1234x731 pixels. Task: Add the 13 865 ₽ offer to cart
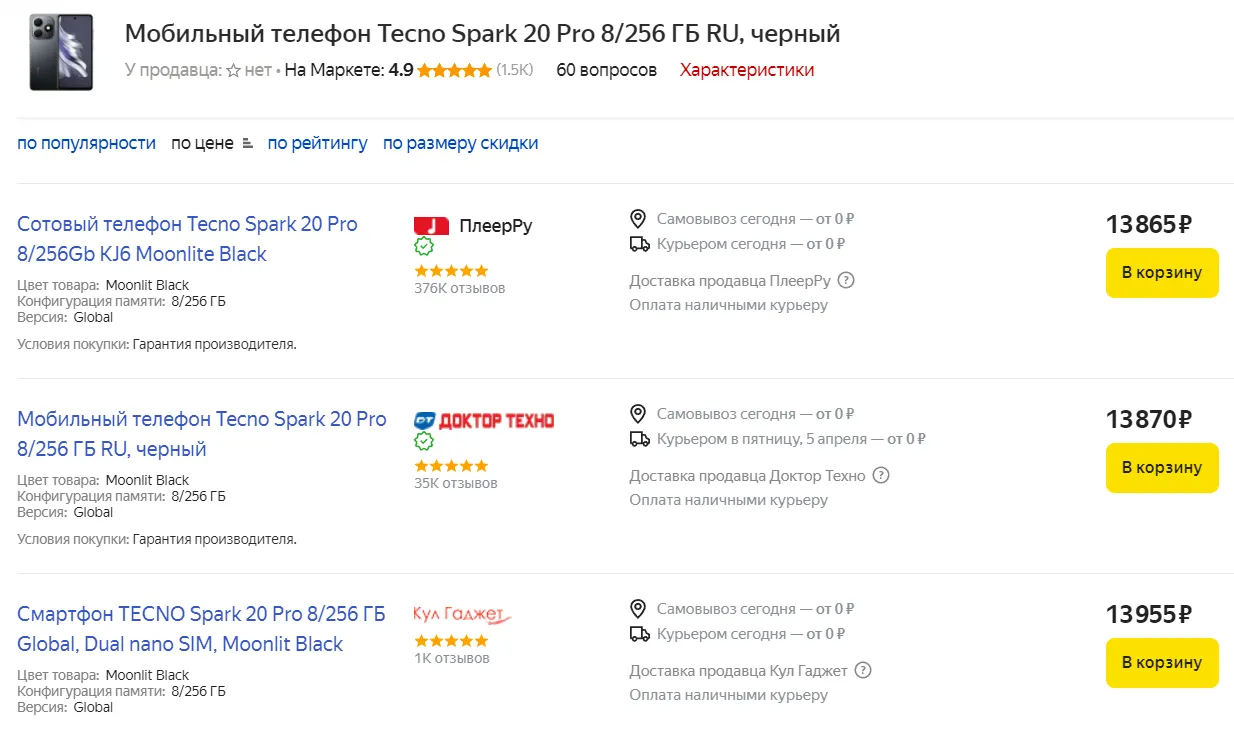[x=1161, y=273]
